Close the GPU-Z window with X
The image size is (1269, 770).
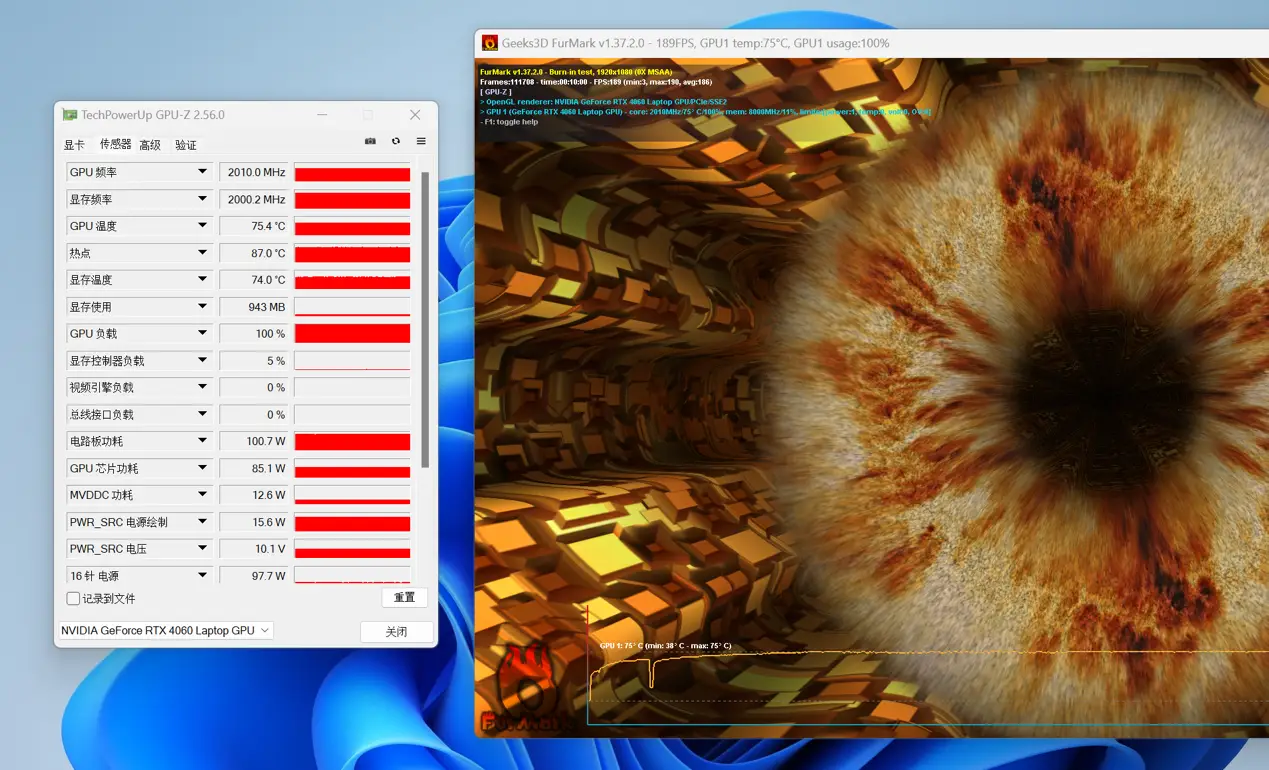pos(415,115)
